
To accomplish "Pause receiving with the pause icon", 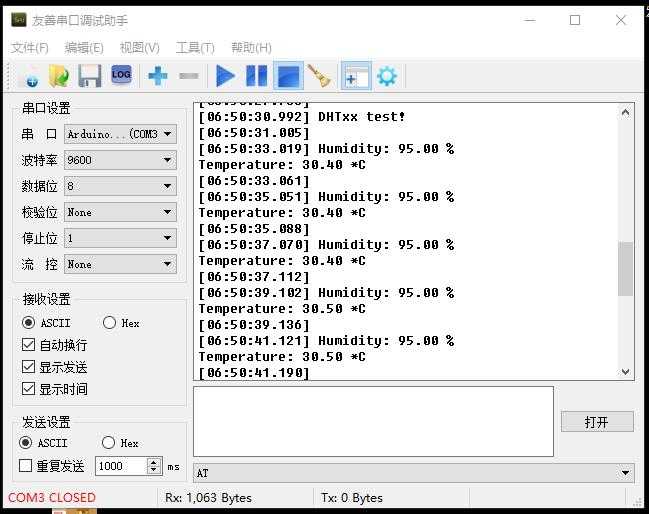I will tap(257, 76).
